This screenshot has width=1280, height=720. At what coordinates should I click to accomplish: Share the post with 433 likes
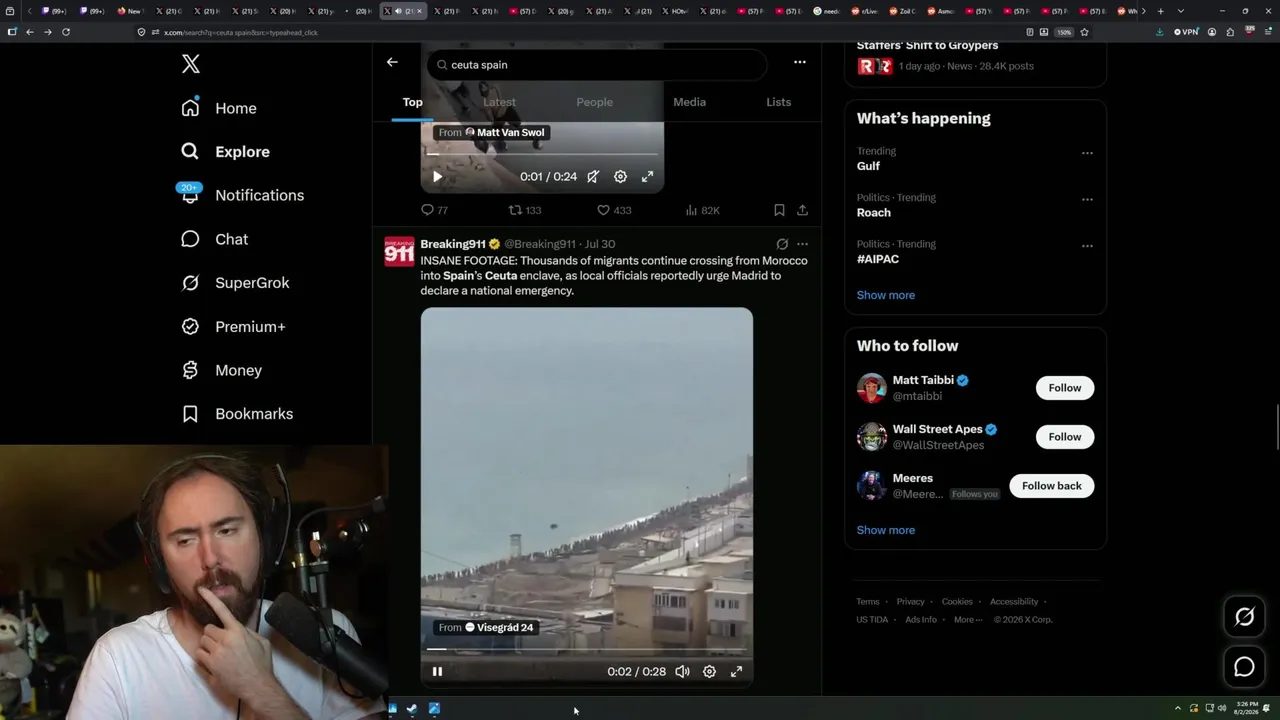802,210
